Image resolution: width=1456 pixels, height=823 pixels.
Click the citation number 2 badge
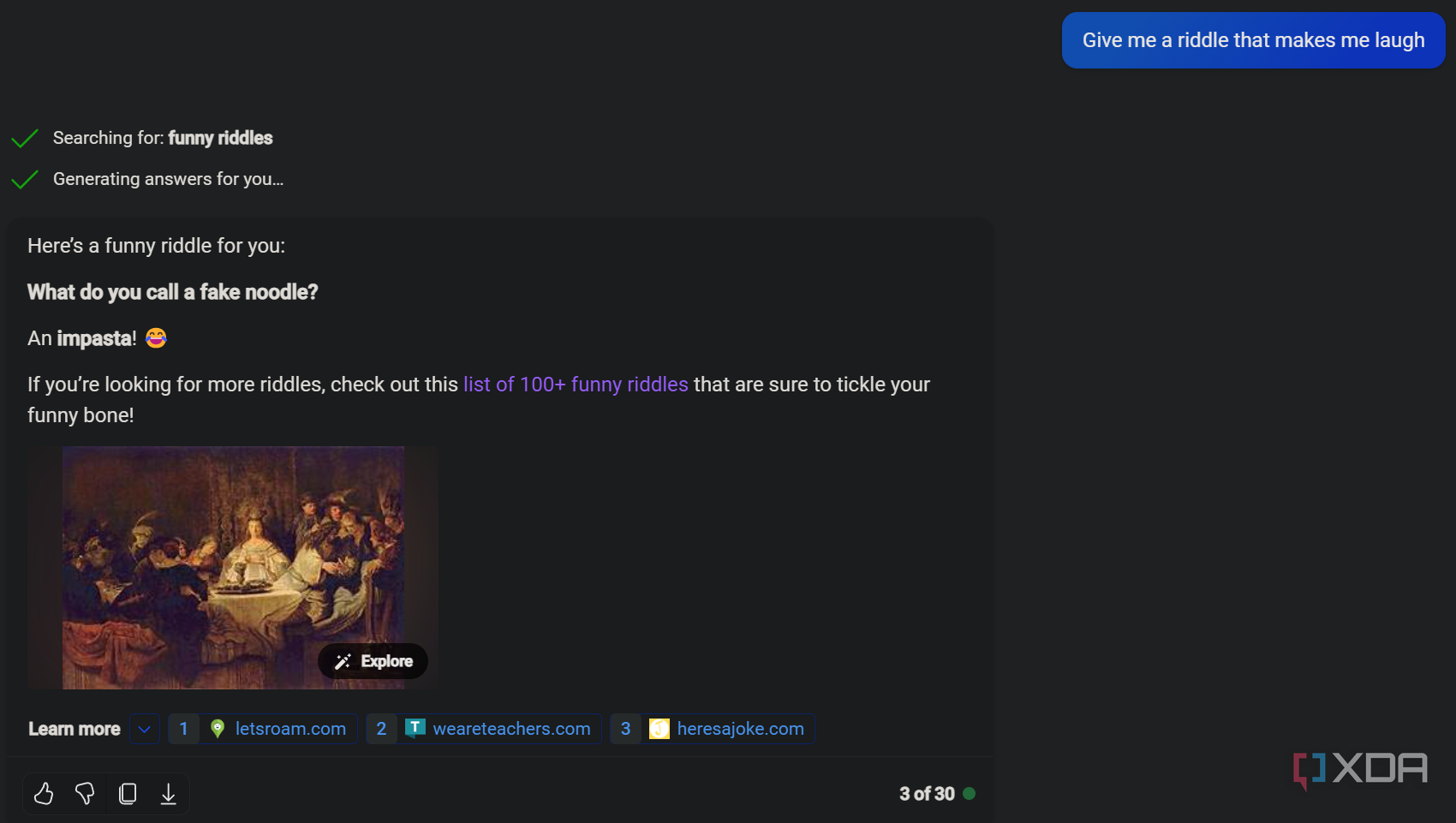[381, 729]
